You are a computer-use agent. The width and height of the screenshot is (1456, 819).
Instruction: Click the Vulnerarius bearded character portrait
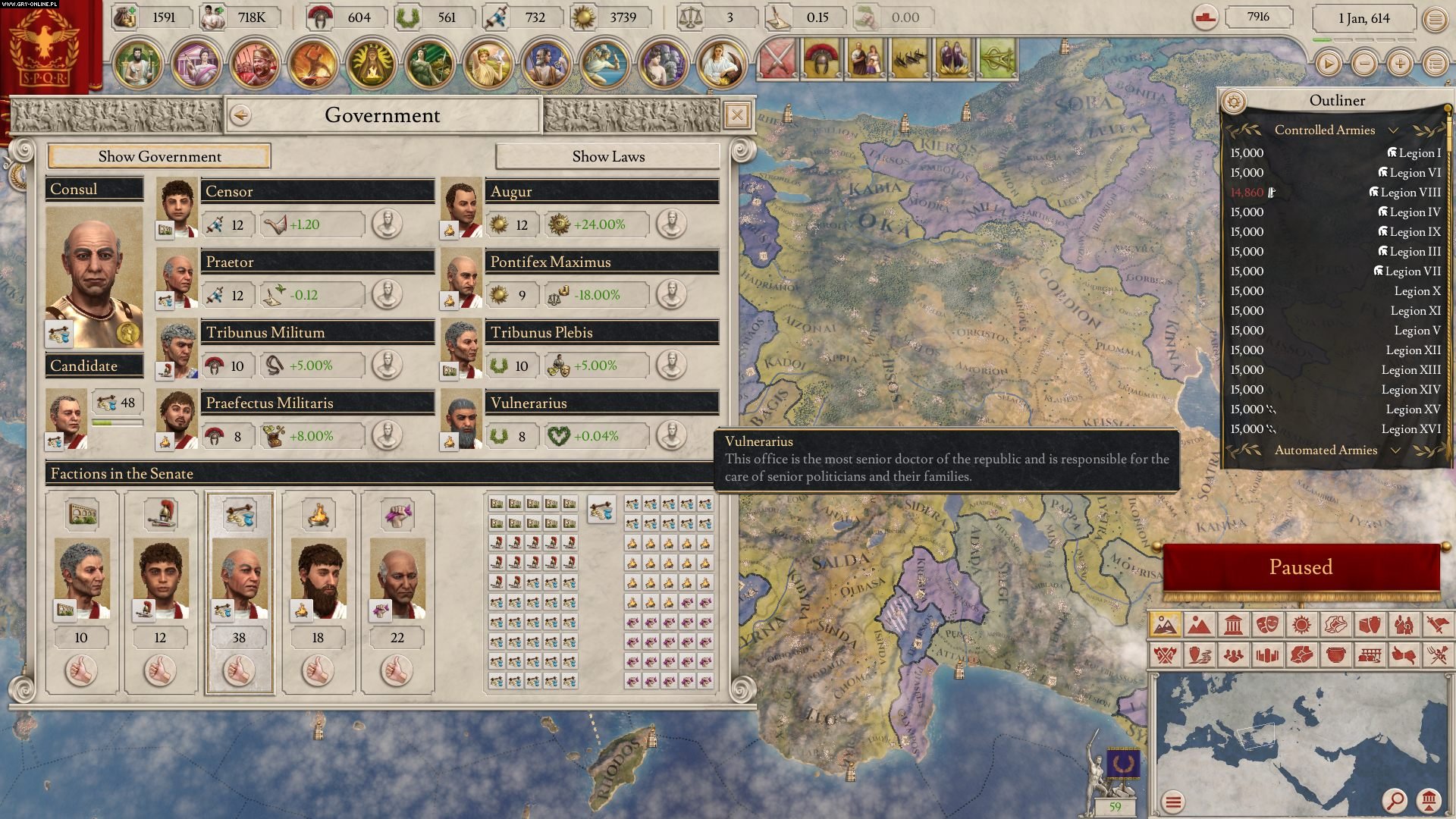461,419
